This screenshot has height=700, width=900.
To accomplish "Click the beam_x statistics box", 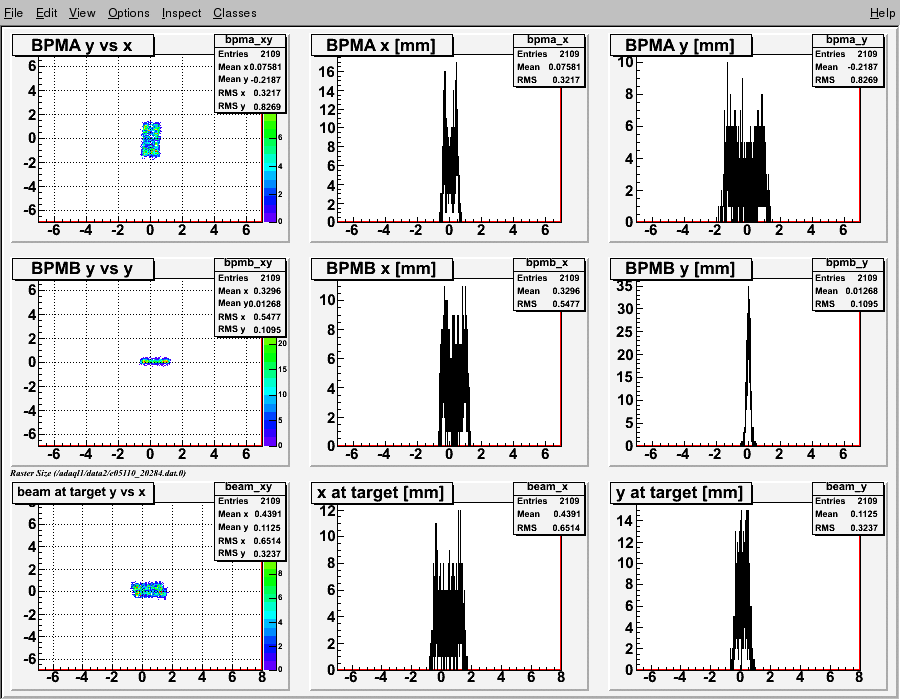I will (549, 508).
